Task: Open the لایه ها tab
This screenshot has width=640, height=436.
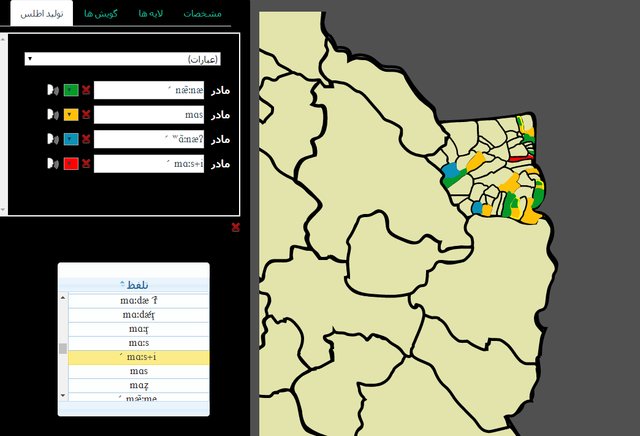Action: click(149, 14)
